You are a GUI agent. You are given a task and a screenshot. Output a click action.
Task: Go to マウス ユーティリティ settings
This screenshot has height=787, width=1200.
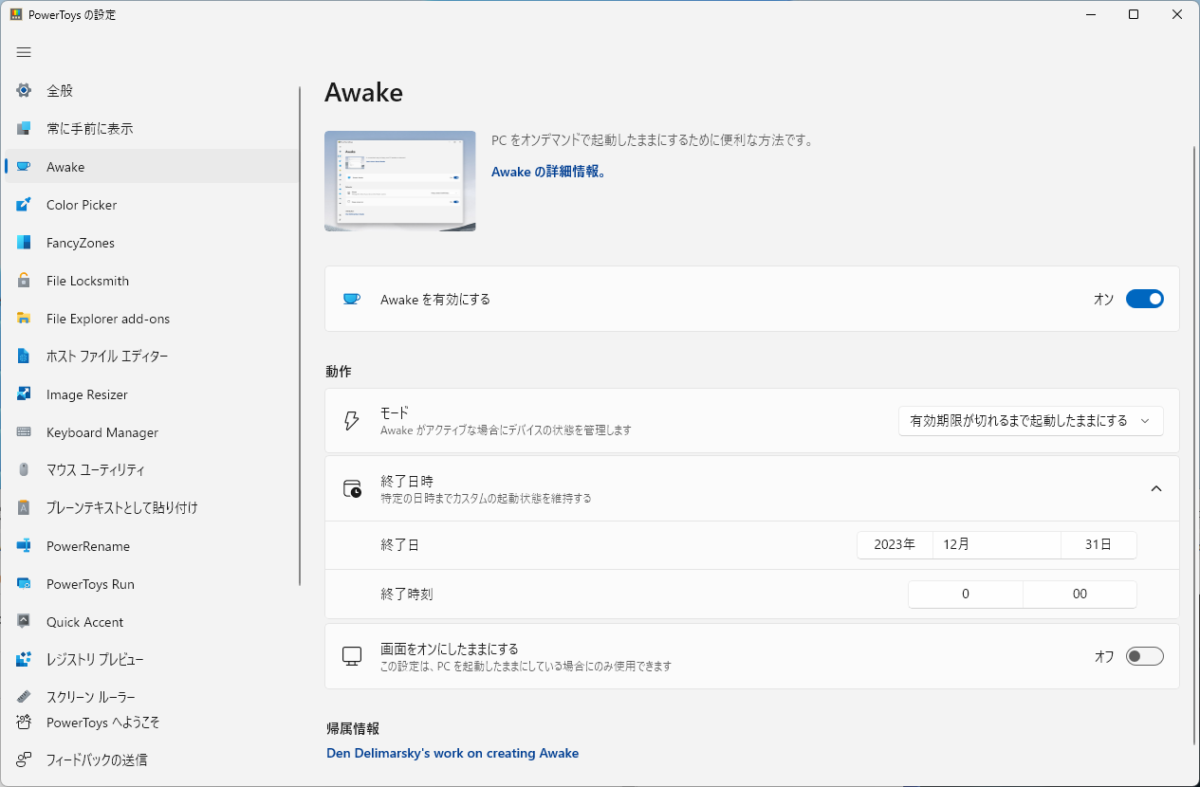pyautogui.click(x=152, y=470)
